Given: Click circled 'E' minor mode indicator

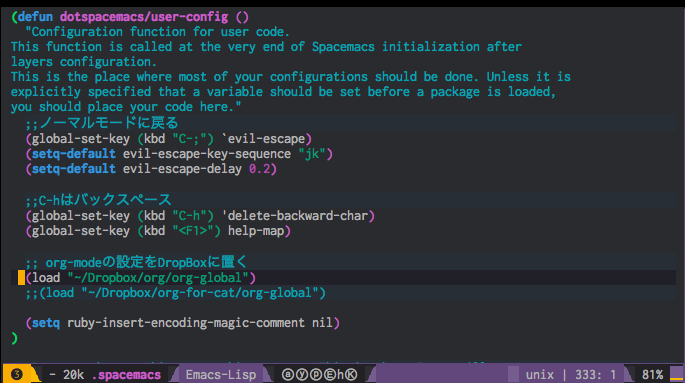Looking at the screenshot, I should point(329,375).
